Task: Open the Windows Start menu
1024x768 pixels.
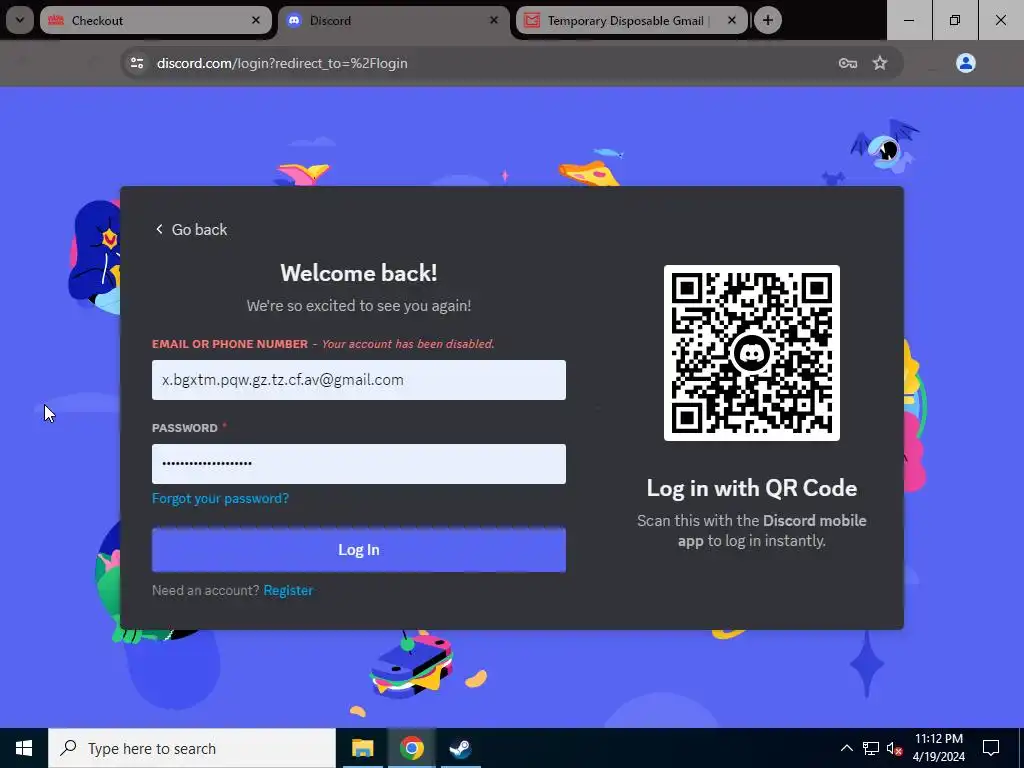Action: click(24, 748)
